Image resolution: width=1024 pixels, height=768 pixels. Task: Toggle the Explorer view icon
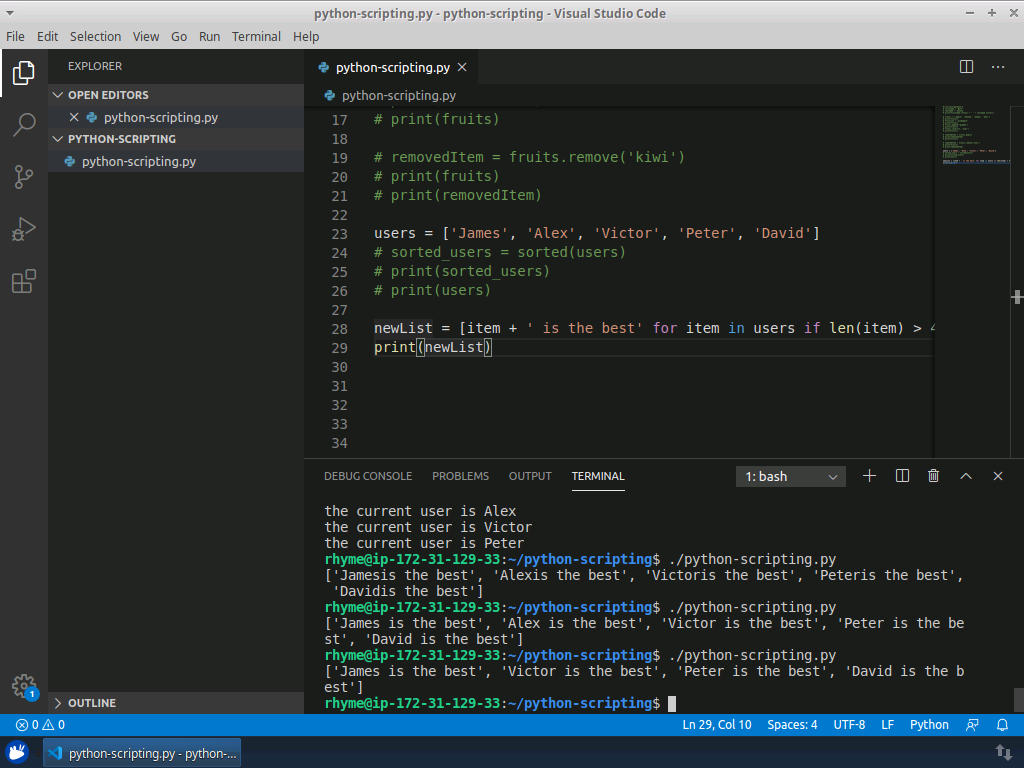[24, 73]
